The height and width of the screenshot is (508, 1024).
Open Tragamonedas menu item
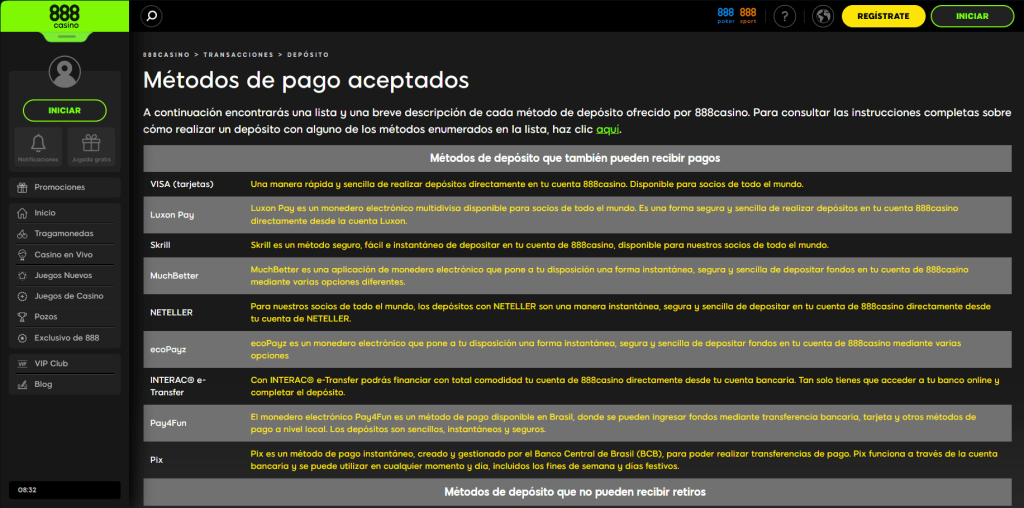[x=65, y=234]
